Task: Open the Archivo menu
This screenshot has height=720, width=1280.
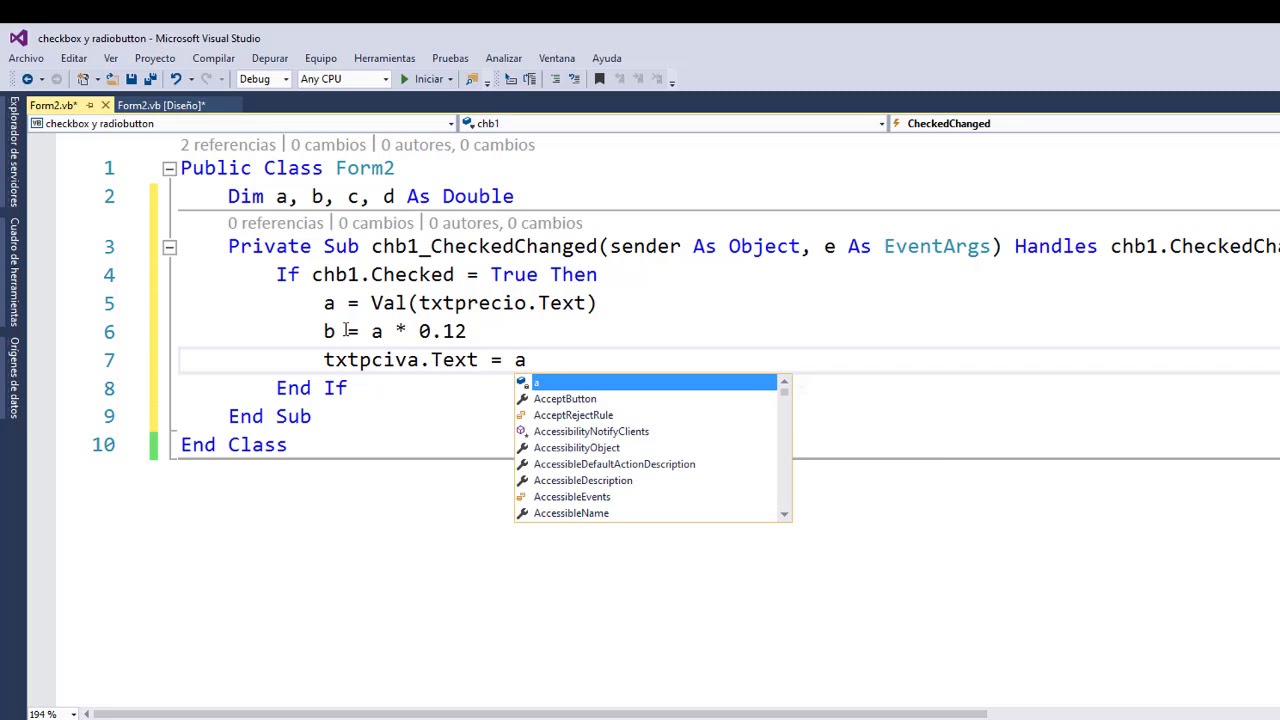Action: tap(26, 58)
